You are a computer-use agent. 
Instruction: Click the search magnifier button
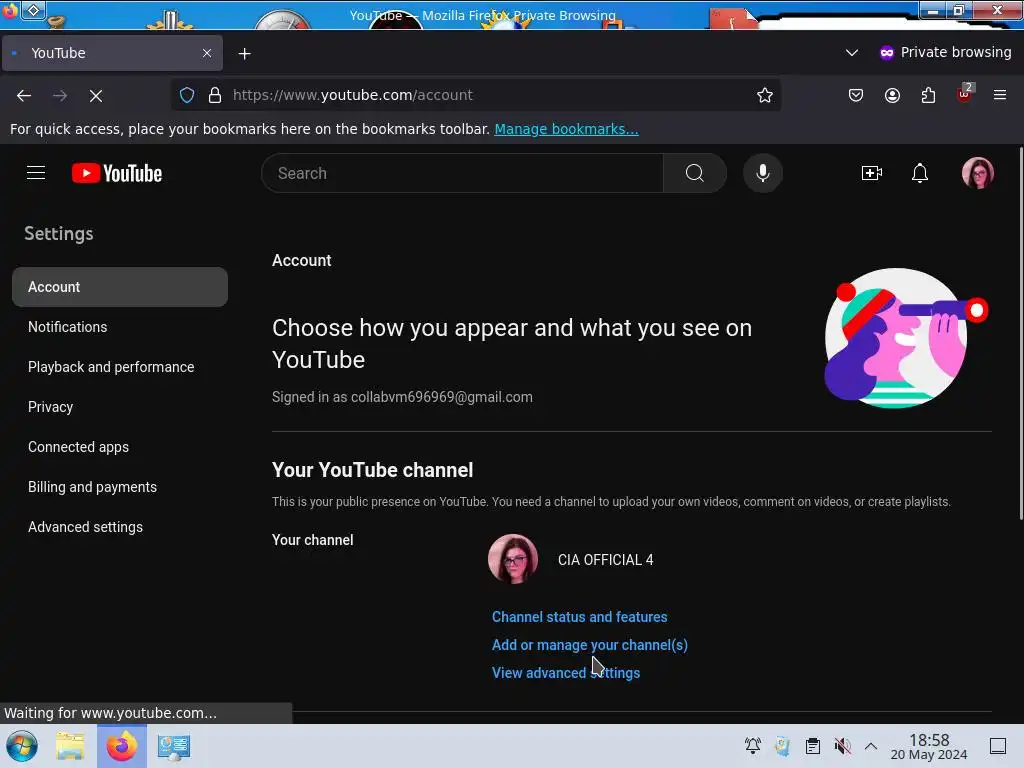coord(694,173)
